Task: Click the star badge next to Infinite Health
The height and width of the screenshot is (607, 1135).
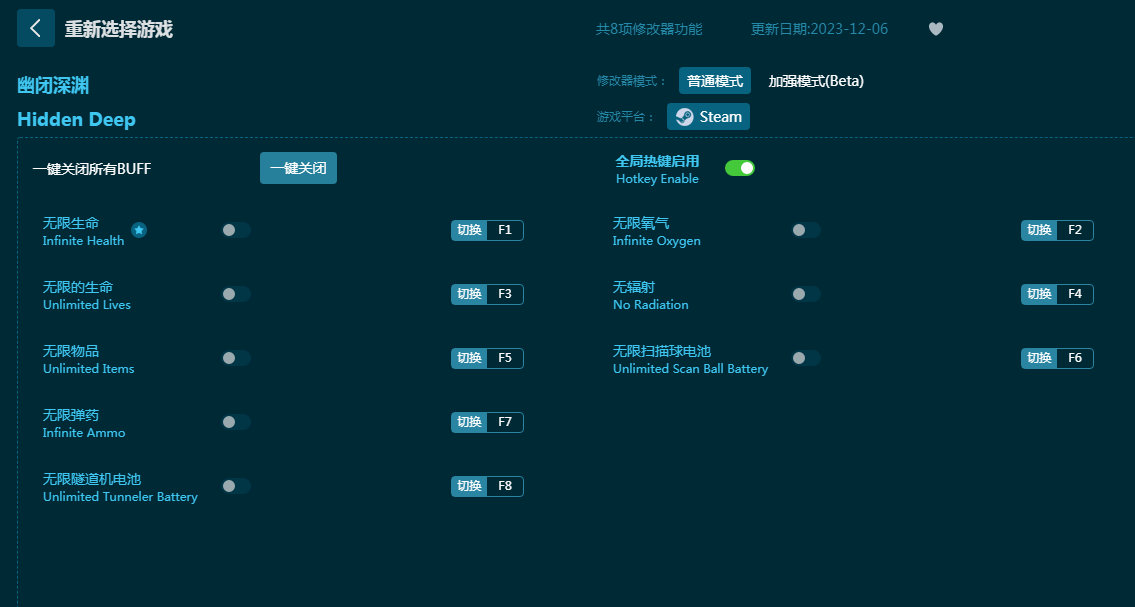Action: [x=139, y=230]
